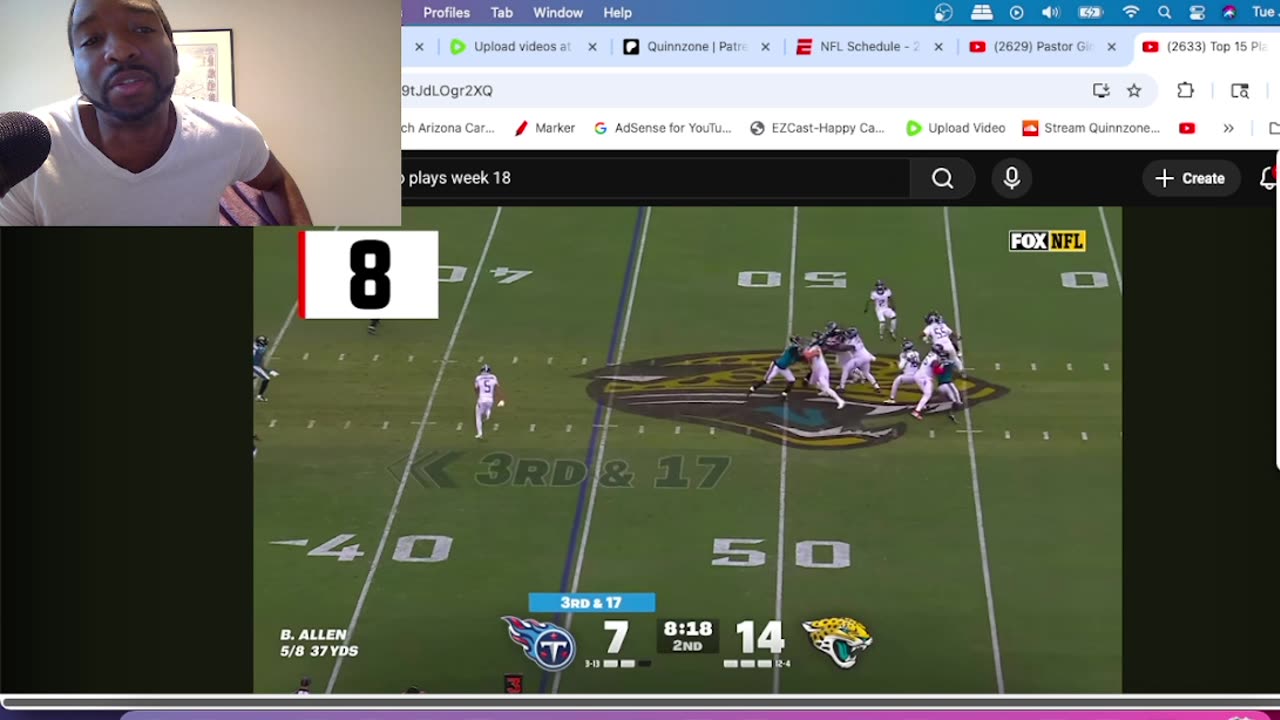Switch to the NFL Schedule tab
The height and width of the screenshot is (720, 1280).
tap(858, 47)
